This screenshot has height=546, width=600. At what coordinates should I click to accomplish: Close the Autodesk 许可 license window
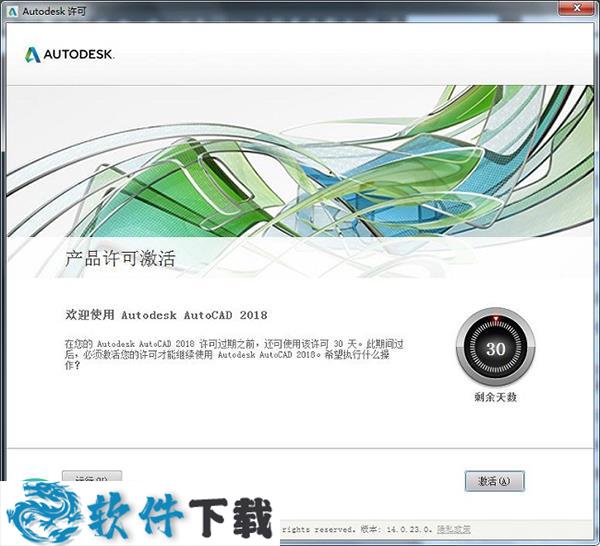click(578, 7)
